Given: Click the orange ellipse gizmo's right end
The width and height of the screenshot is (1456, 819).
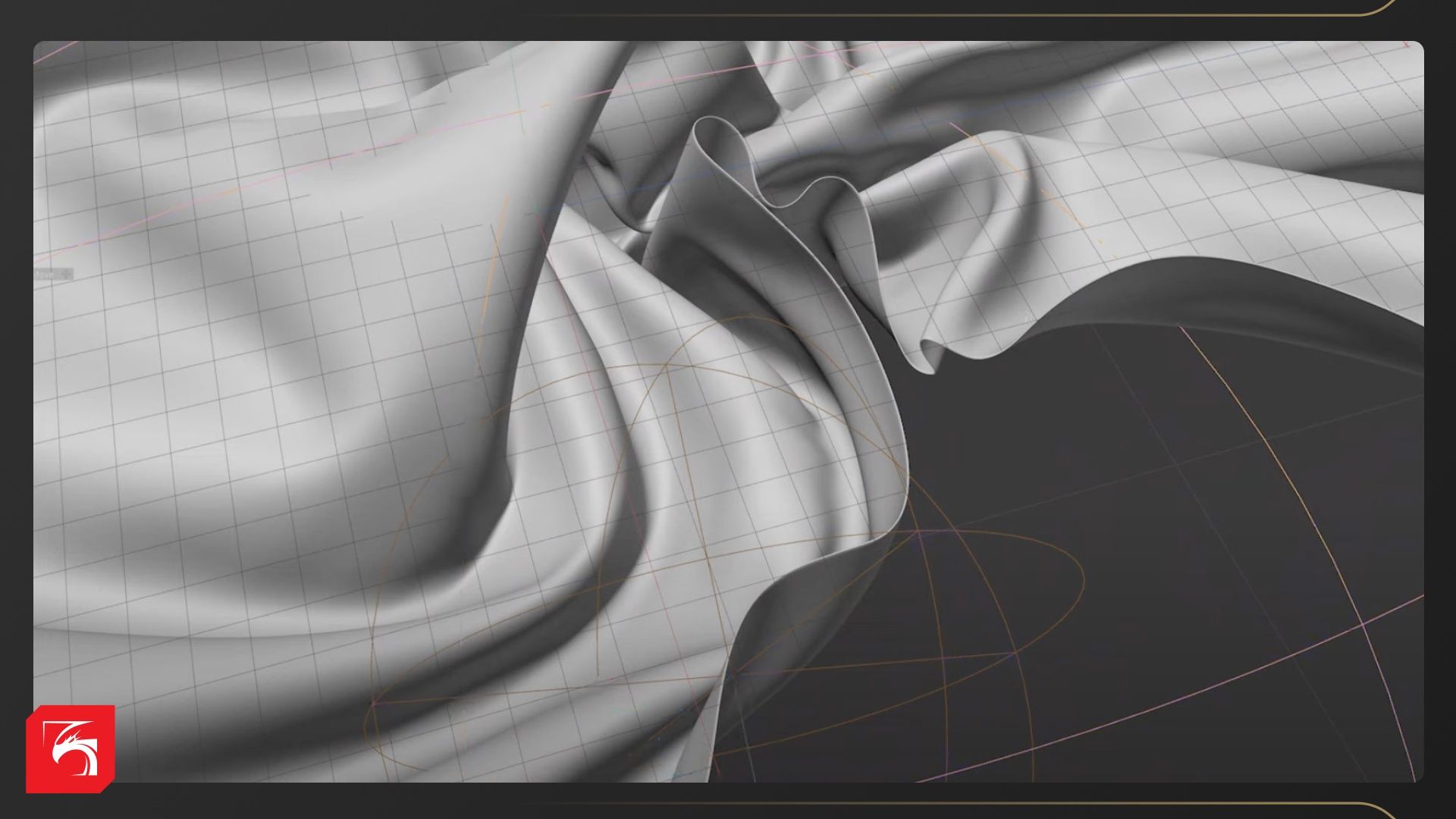Looking at the screenshot, I should (1084, 580).
